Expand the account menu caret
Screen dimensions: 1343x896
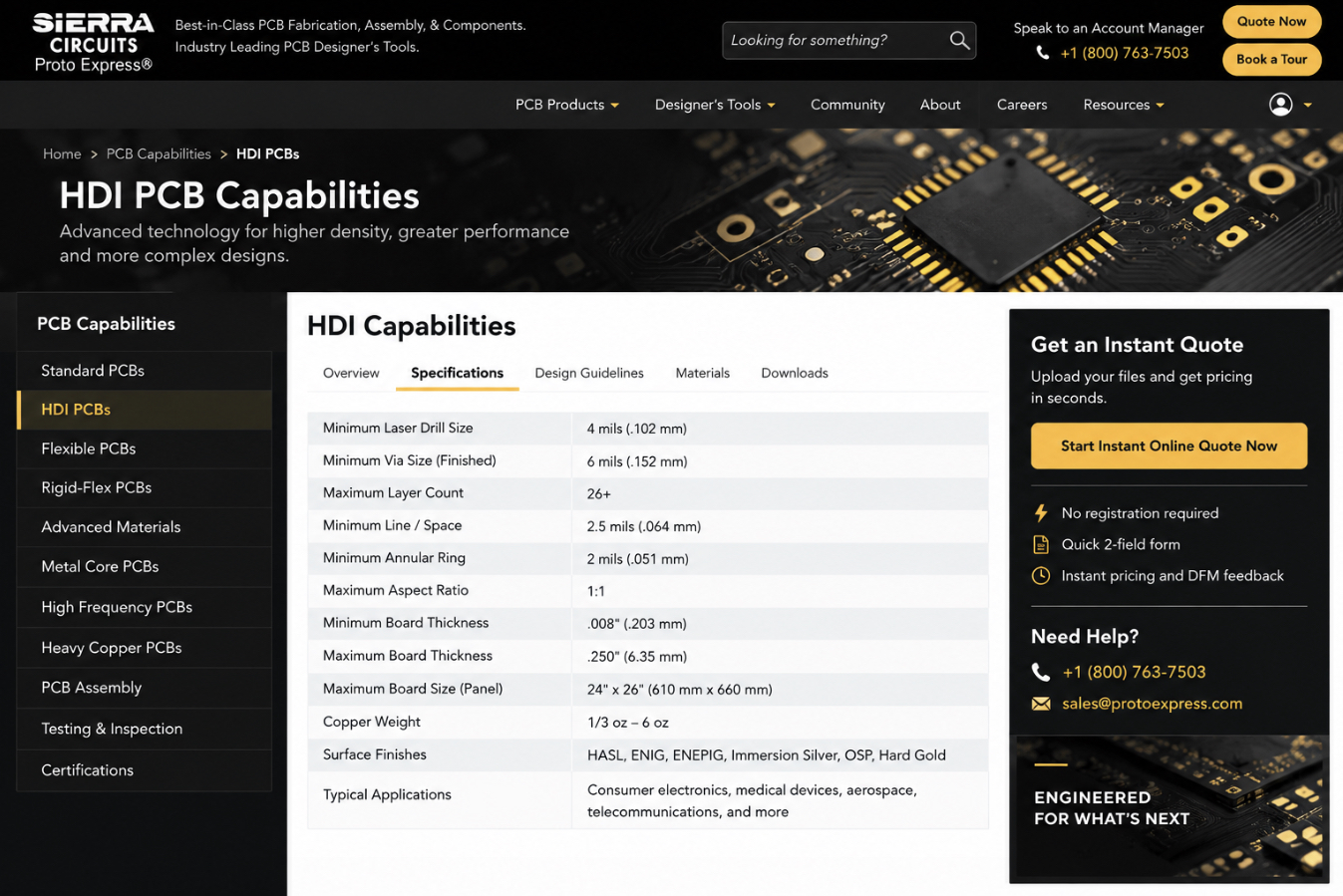1307,106
